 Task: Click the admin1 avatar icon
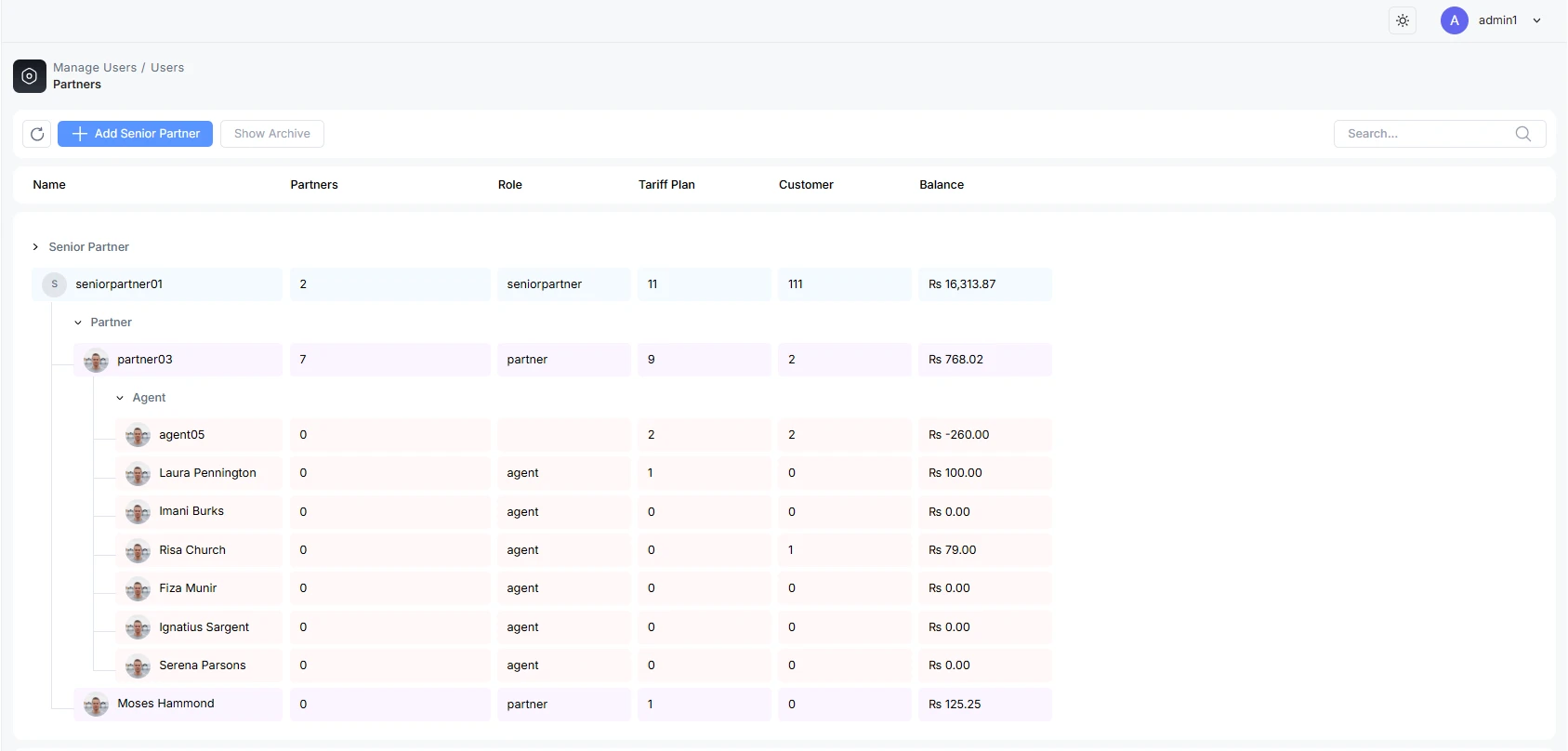1455,20
